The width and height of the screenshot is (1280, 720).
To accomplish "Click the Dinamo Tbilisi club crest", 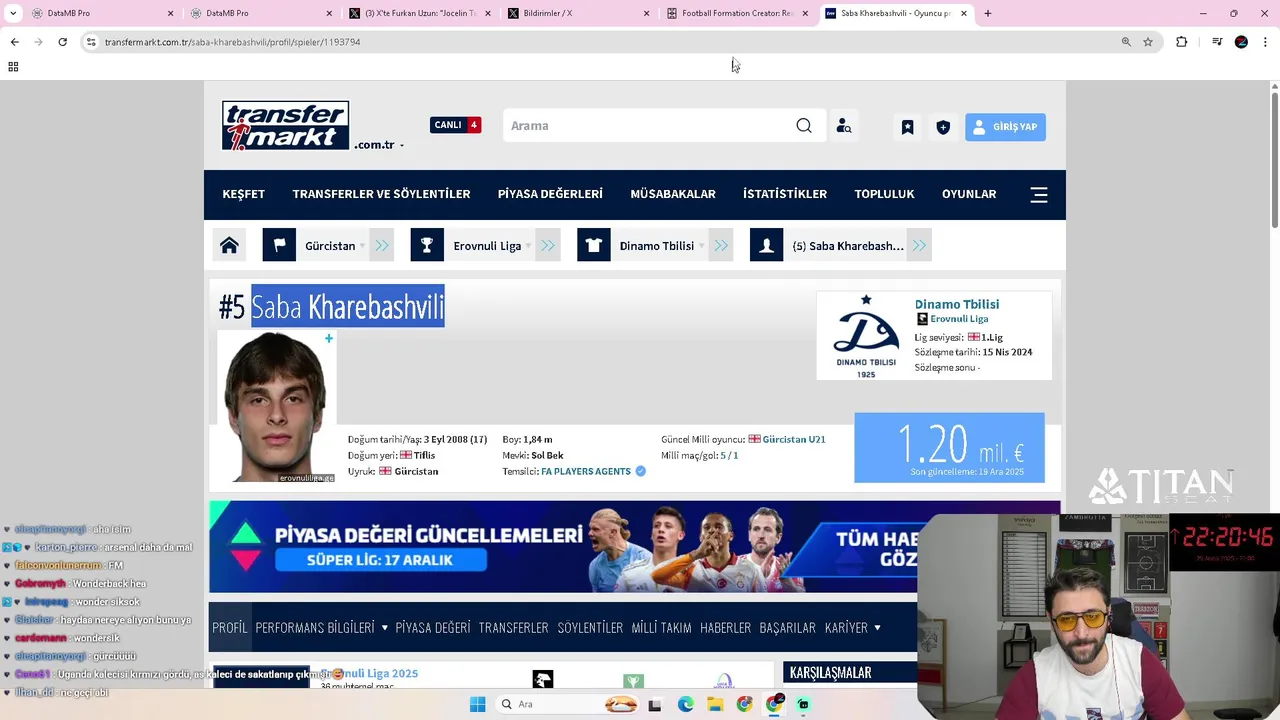I will click(x=866, y=336).
